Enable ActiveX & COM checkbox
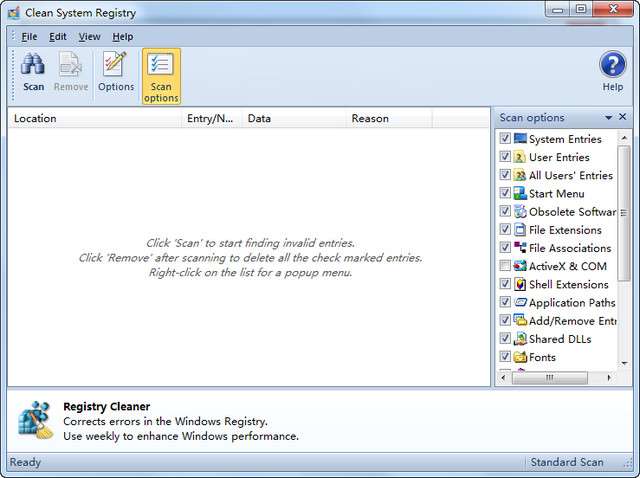Screen dimensions: 640x478 pyautogui.click(x=505, y=266)
